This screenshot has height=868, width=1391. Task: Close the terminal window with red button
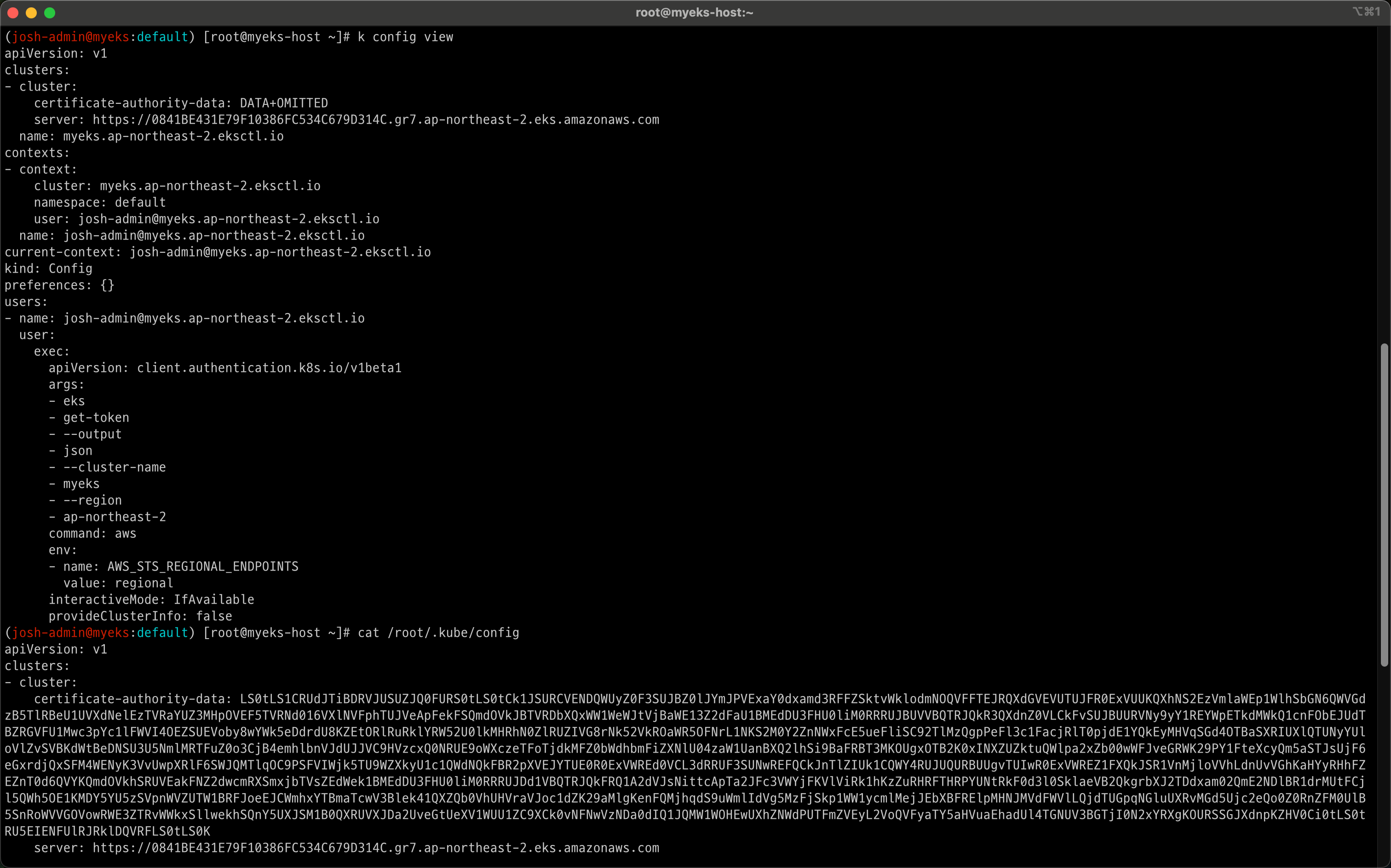pos(12,12)
